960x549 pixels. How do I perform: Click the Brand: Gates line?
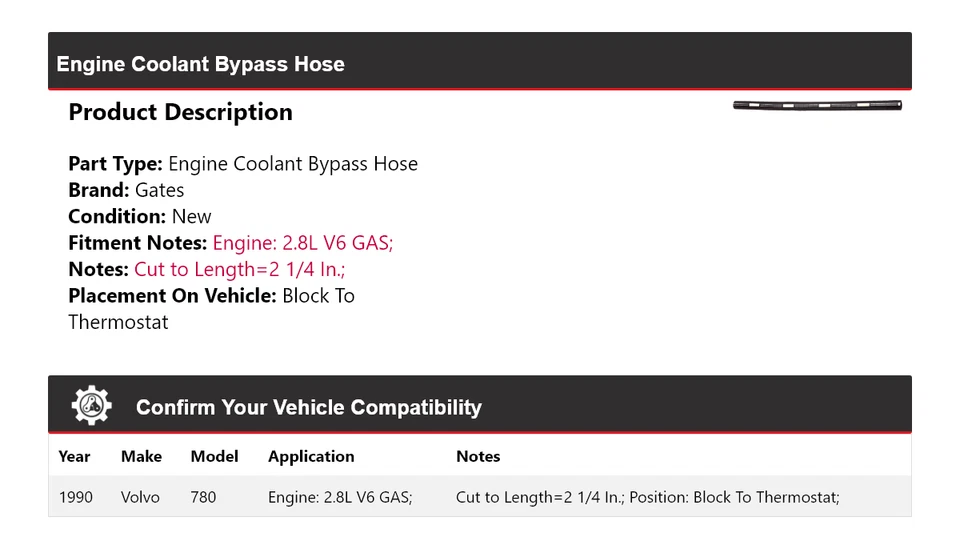pyautogui.click(x=126, y=190)
